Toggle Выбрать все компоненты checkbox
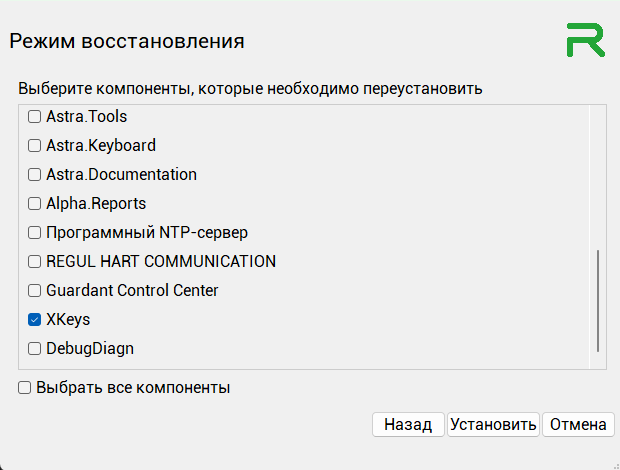This screenshot has height=470, width=620. tap(24, 387)
